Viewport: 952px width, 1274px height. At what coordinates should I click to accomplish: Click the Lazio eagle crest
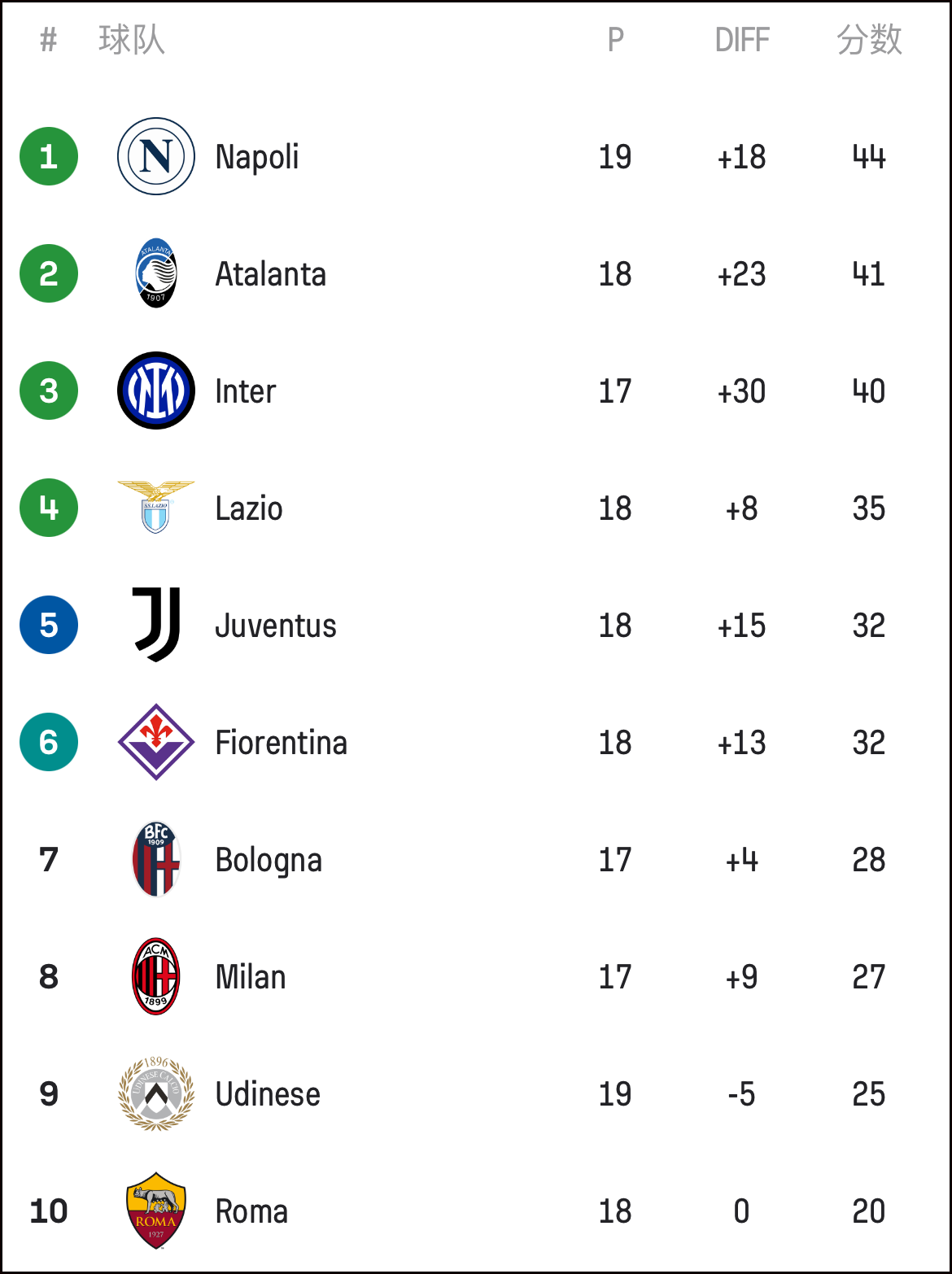(x=156, y=508)
